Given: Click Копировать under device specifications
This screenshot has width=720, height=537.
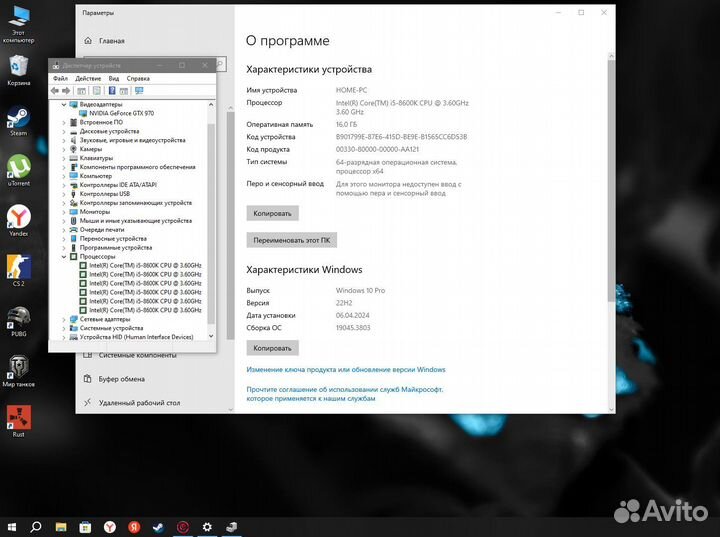Looking at the screenshot, I should pos(272,213).
